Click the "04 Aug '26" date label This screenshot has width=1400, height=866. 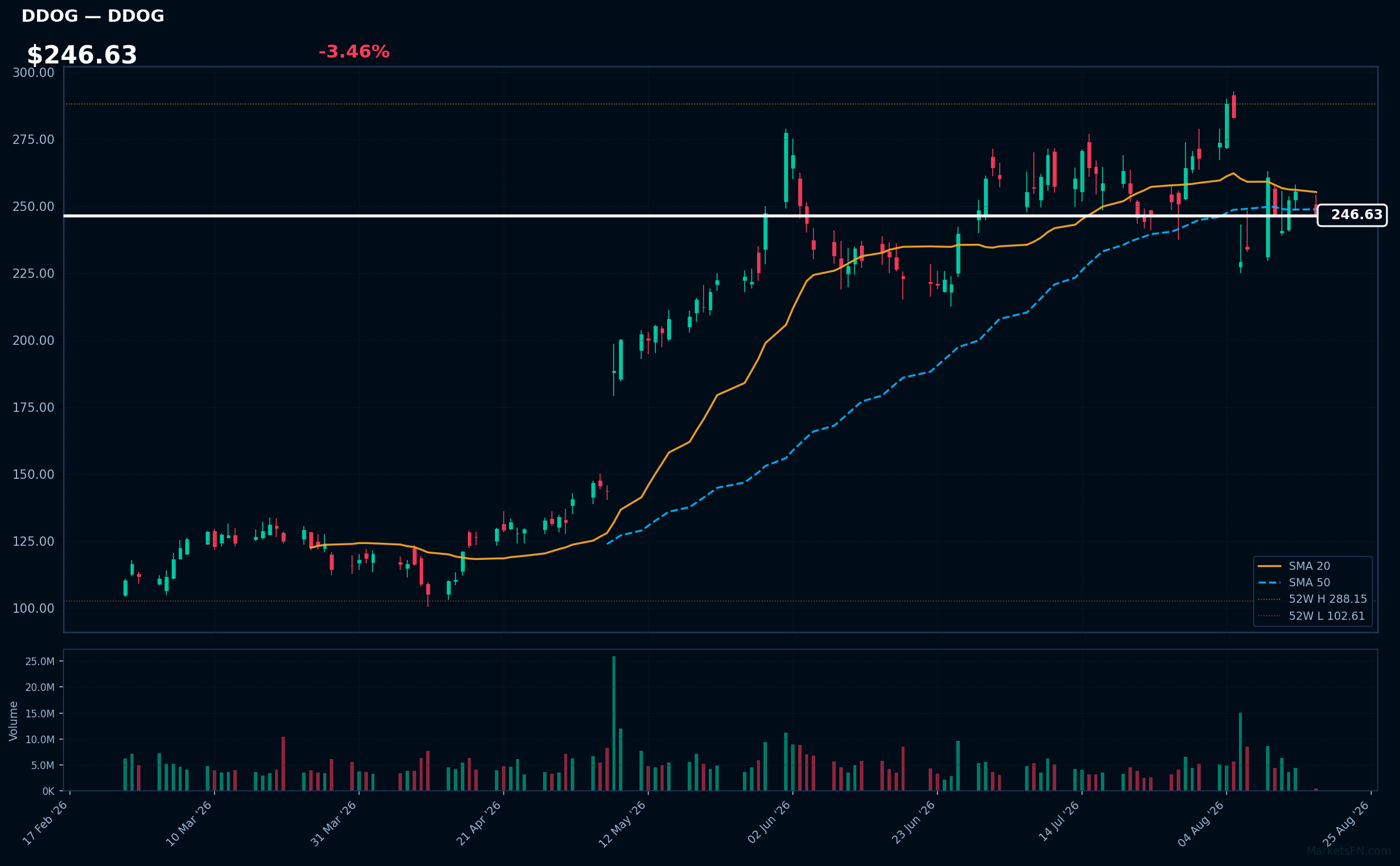pyautogui.click(x=1201, y=824)
